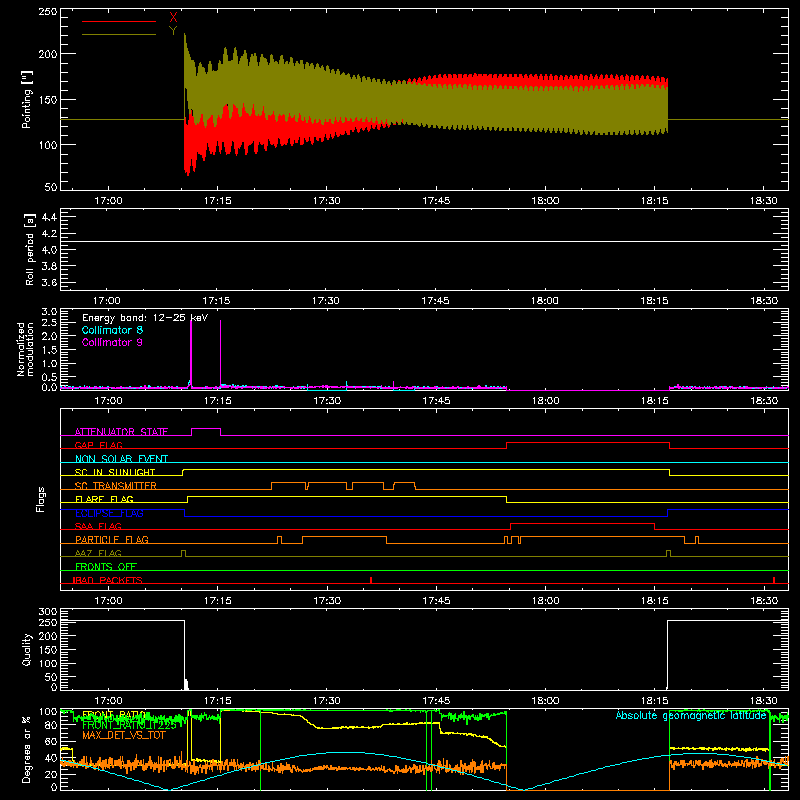The height and width of the screenshot is (800, 800).
Task: Click the red X legend line
Action: point(118,21)
